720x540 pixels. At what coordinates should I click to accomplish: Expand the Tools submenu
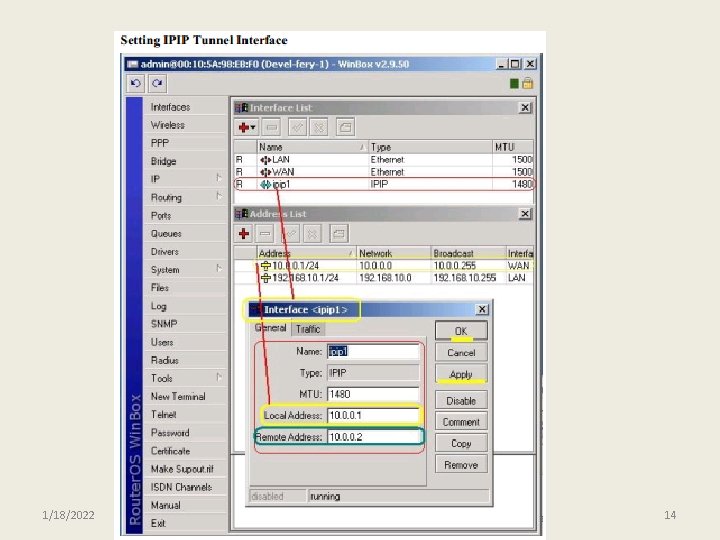[x=185, y=378]
